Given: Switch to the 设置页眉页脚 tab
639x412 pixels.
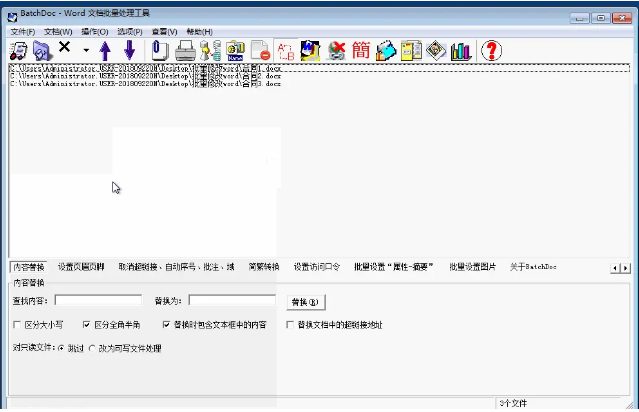Looking at the screenshot, I should point(81,267).
